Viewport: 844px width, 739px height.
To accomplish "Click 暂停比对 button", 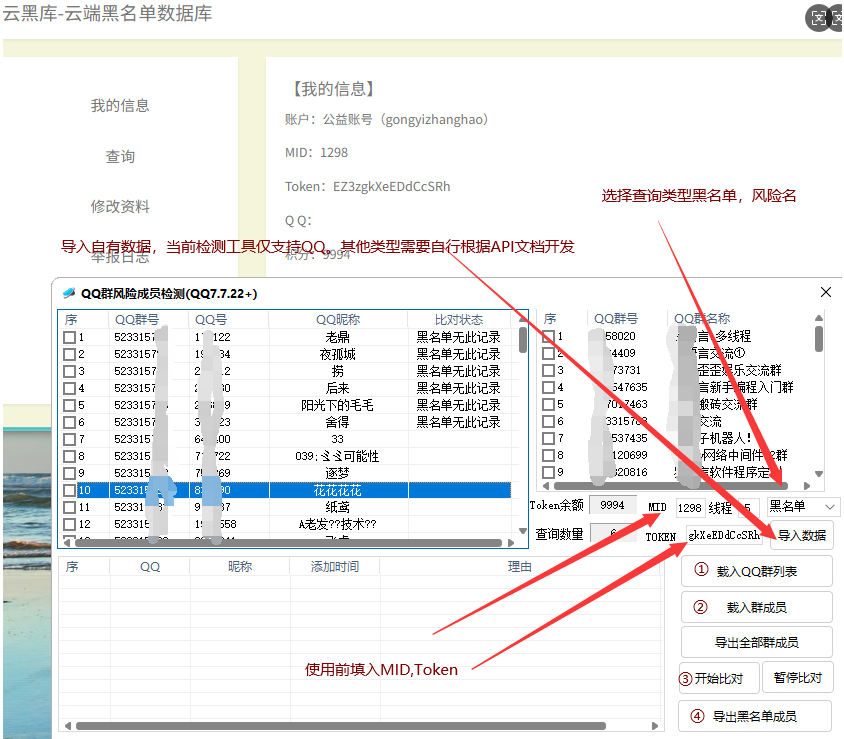I will [798, 678].
